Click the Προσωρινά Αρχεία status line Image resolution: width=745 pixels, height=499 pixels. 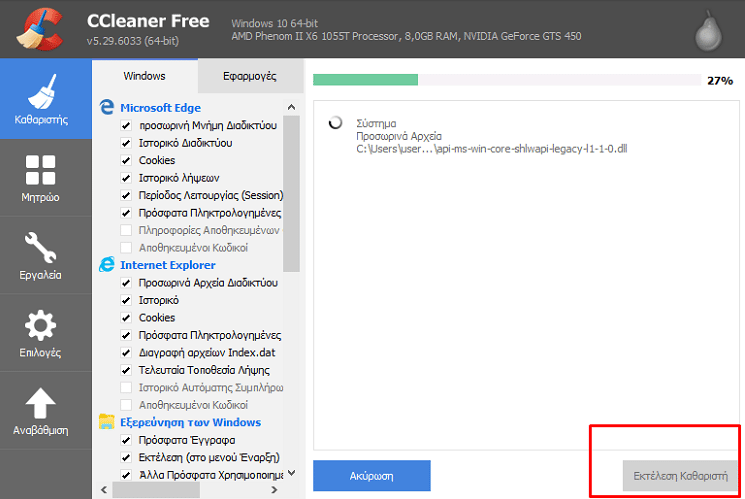[x=399, y=136]
